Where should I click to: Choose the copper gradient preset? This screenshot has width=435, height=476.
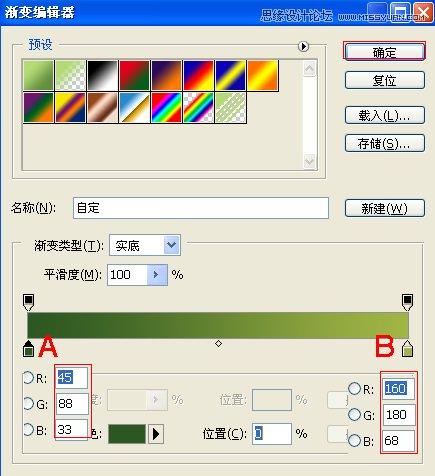[103, 107]
